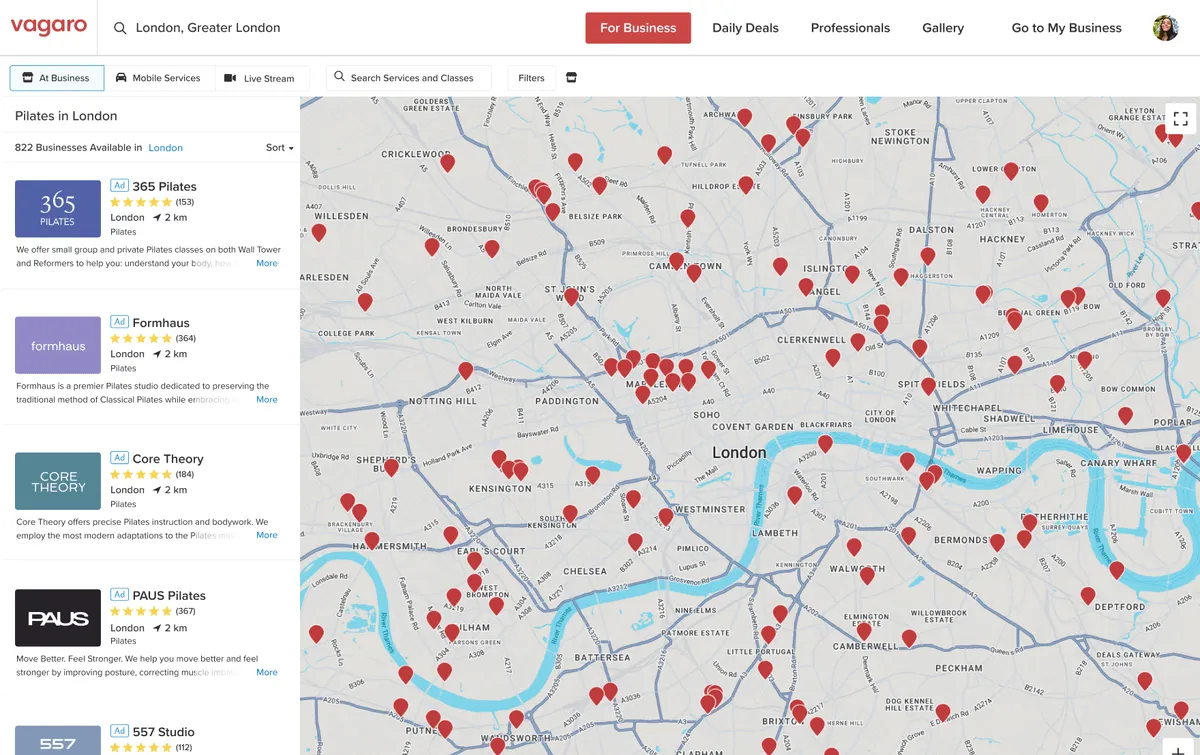Click the map pin at St John's Wood
The height and width of the screenshot is (755, 1200).
point(572,296)
